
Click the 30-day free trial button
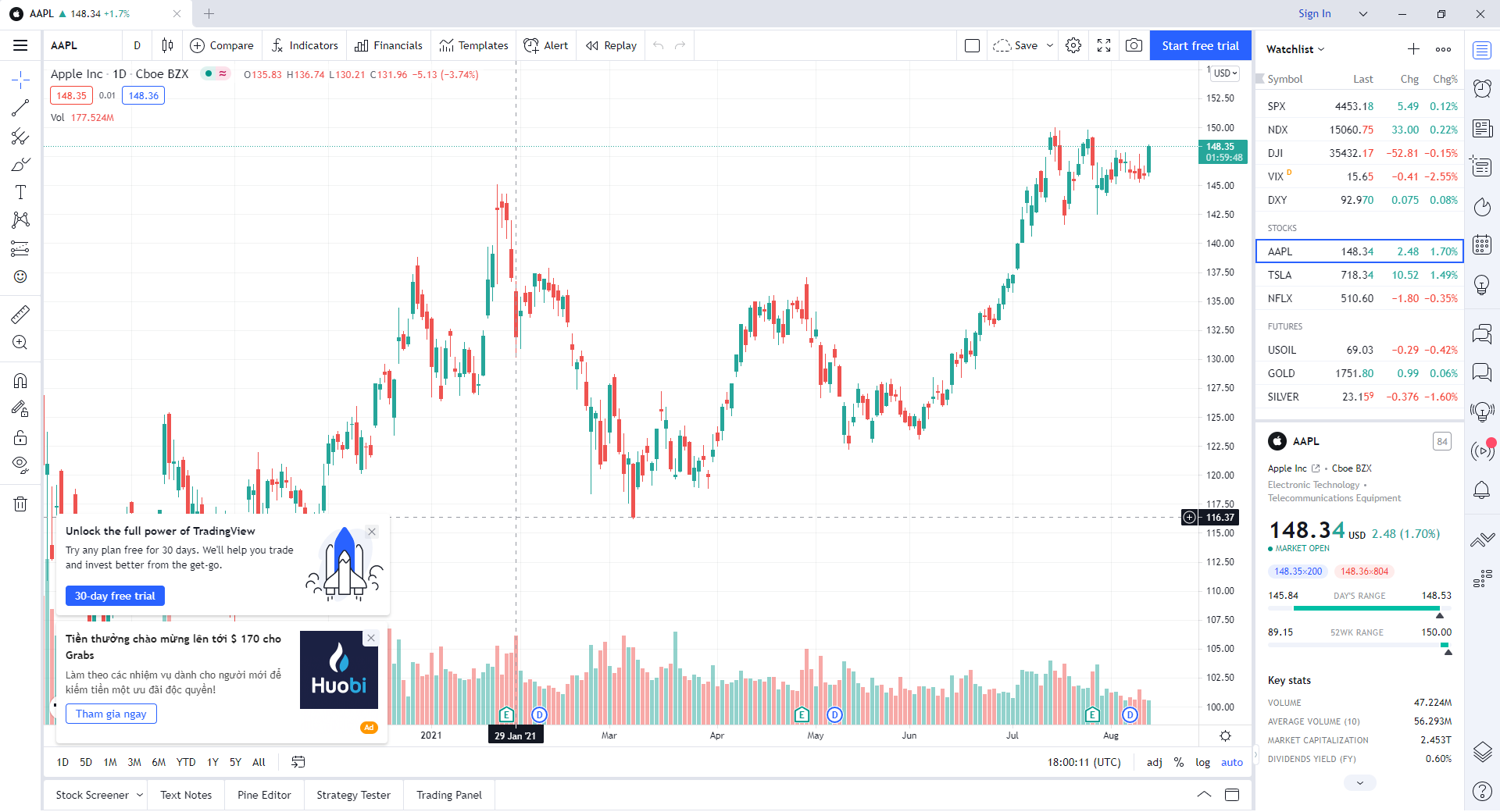click(115, 596)
